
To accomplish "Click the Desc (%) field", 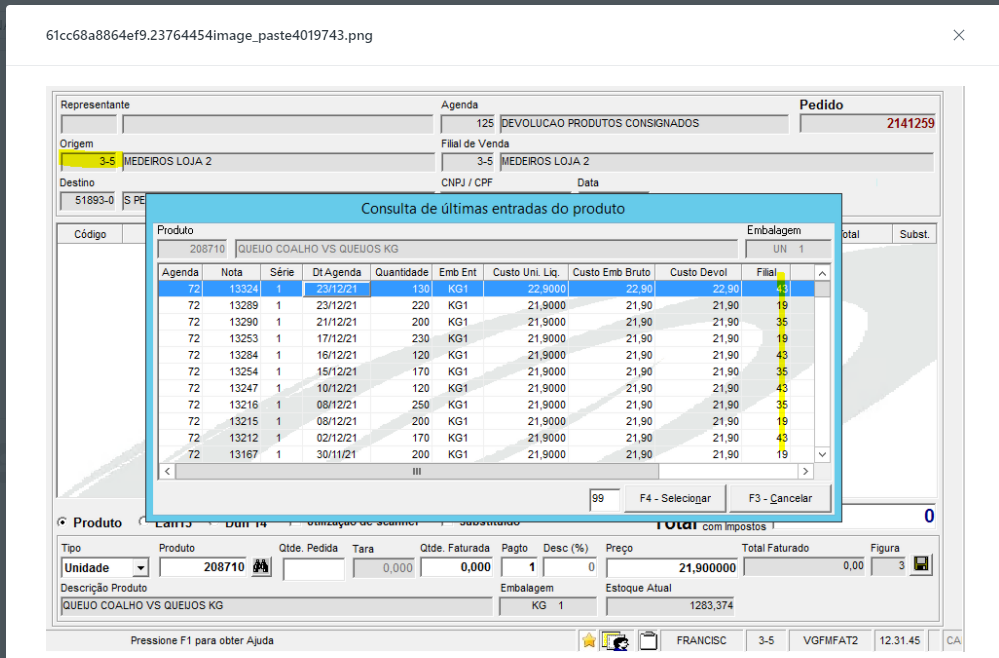I will 570,567.
